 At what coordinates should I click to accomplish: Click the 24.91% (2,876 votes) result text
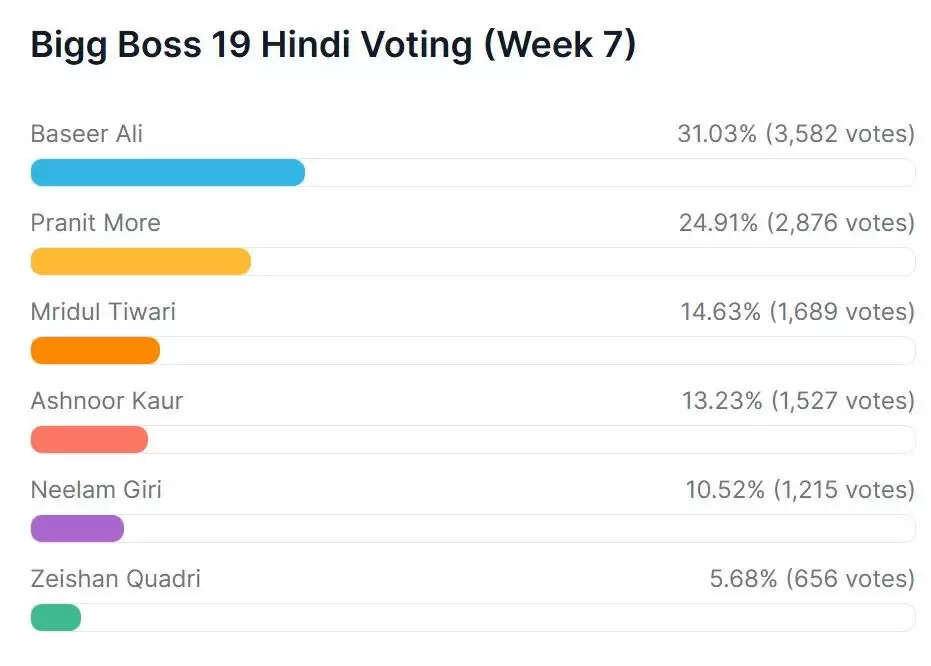point(797,223)
